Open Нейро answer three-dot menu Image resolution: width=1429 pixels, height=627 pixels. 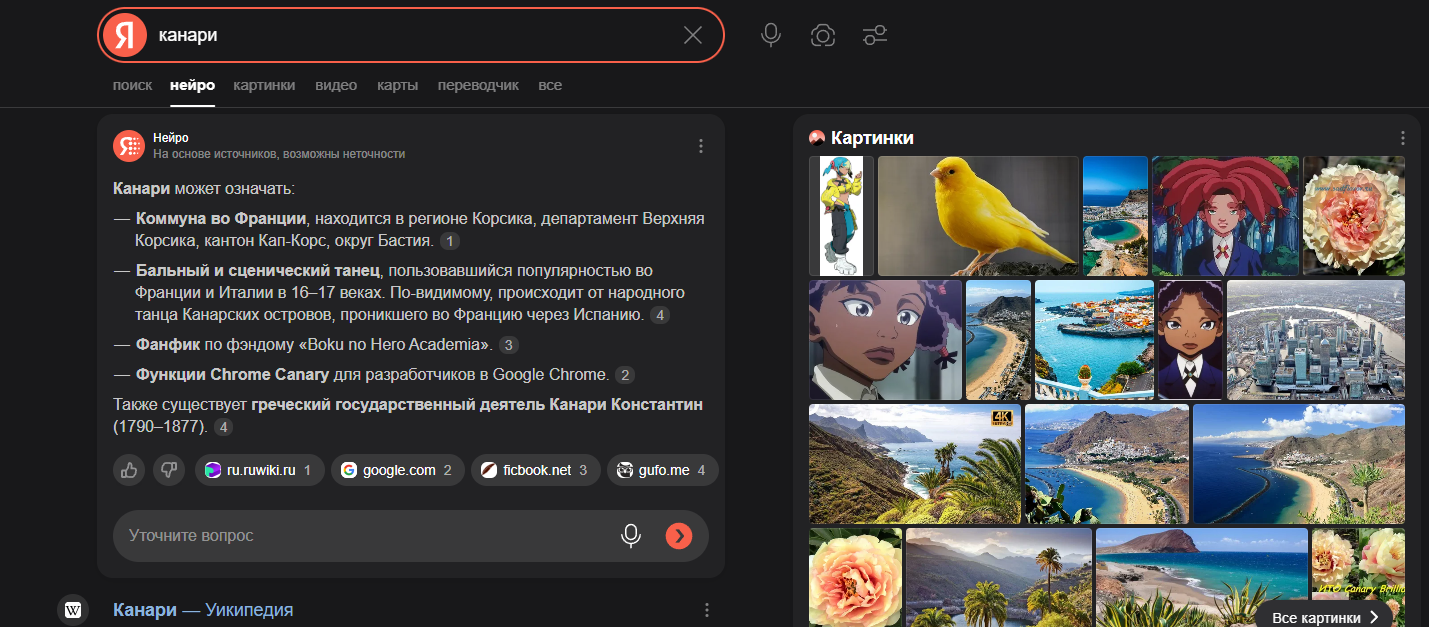pos(701,146)
